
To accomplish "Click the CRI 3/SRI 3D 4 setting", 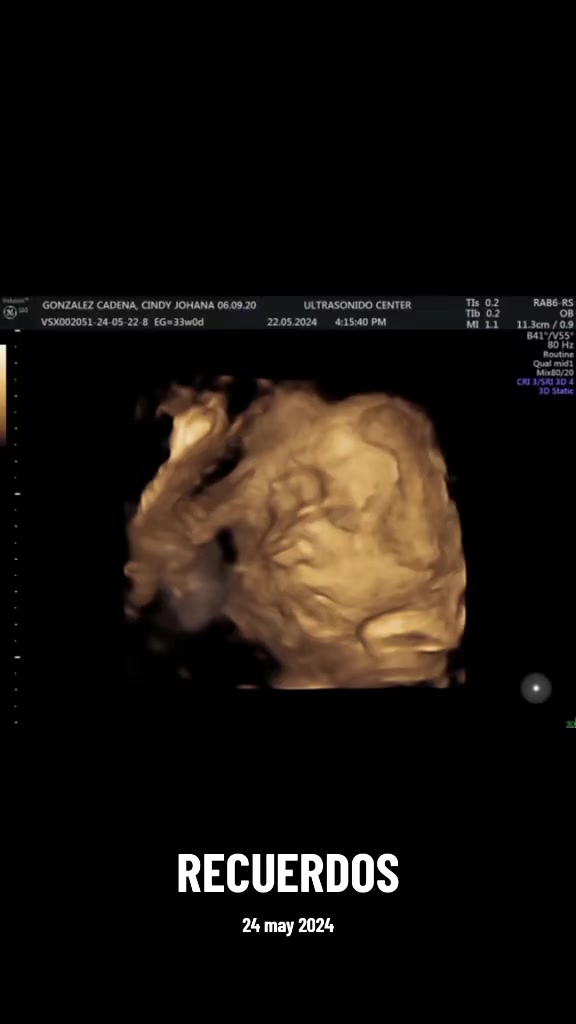I will (x=545, y=382).
